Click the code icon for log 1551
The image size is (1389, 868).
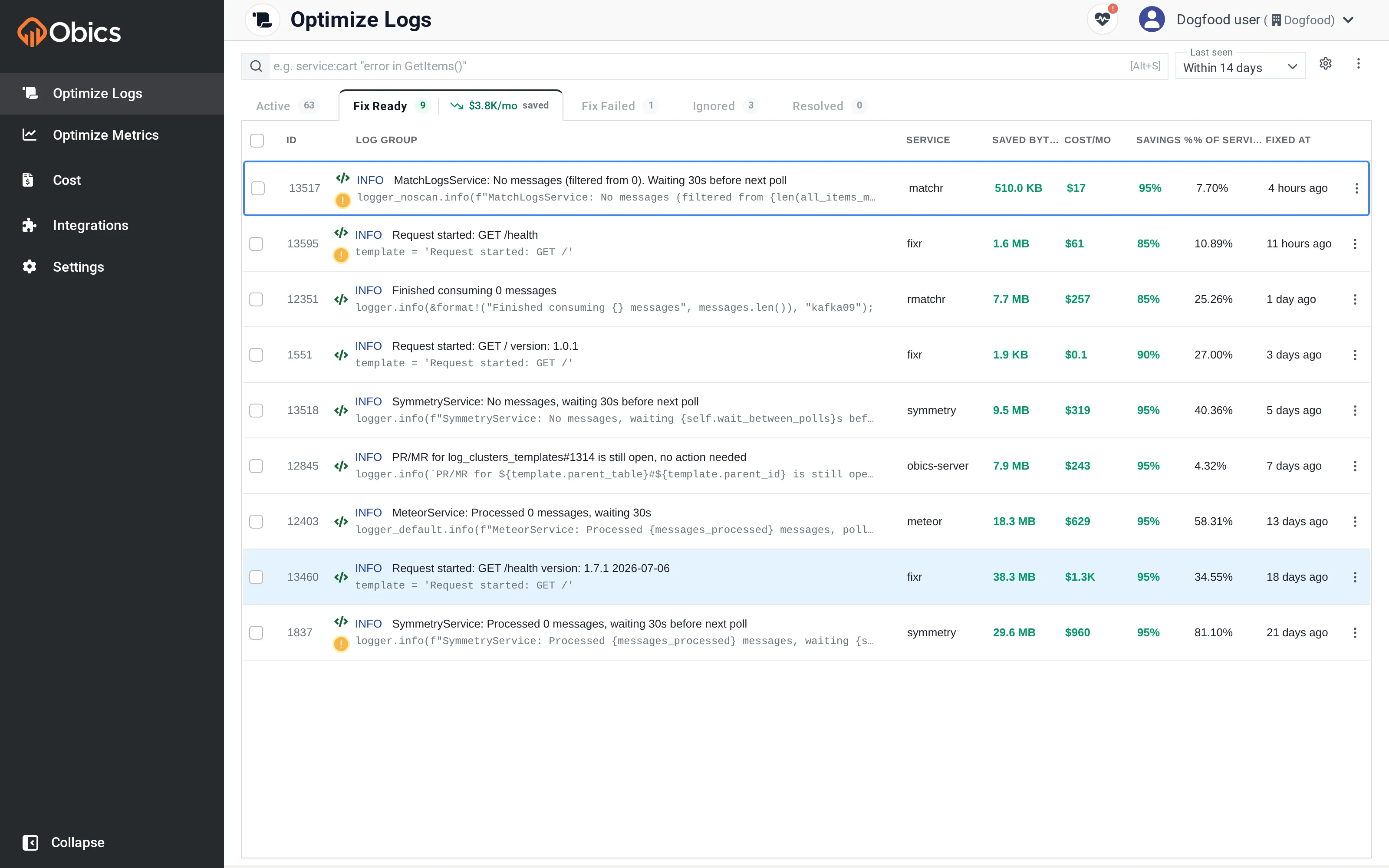point(341,355)
